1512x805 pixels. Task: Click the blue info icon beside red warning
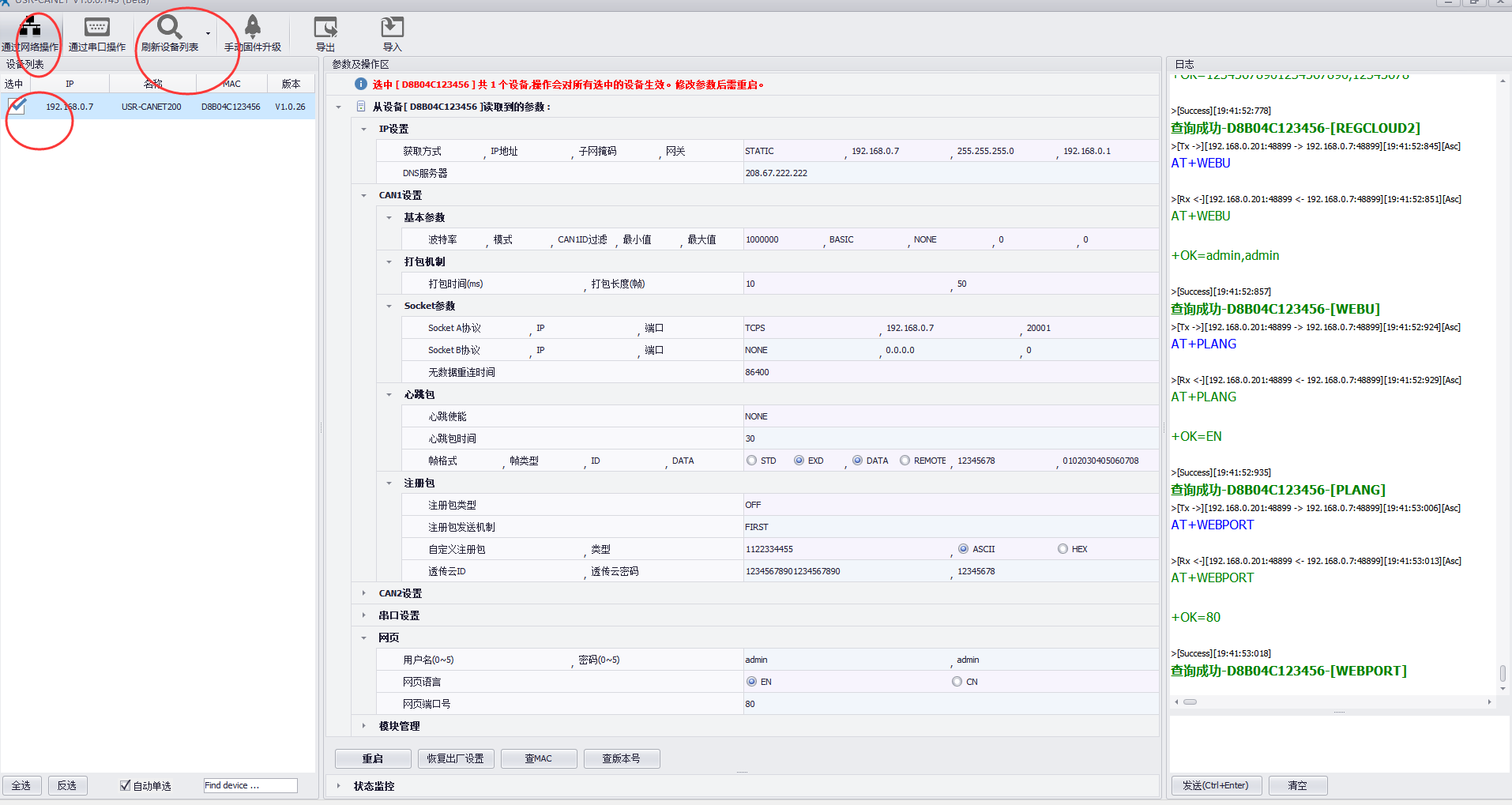(x=360, y=85)
